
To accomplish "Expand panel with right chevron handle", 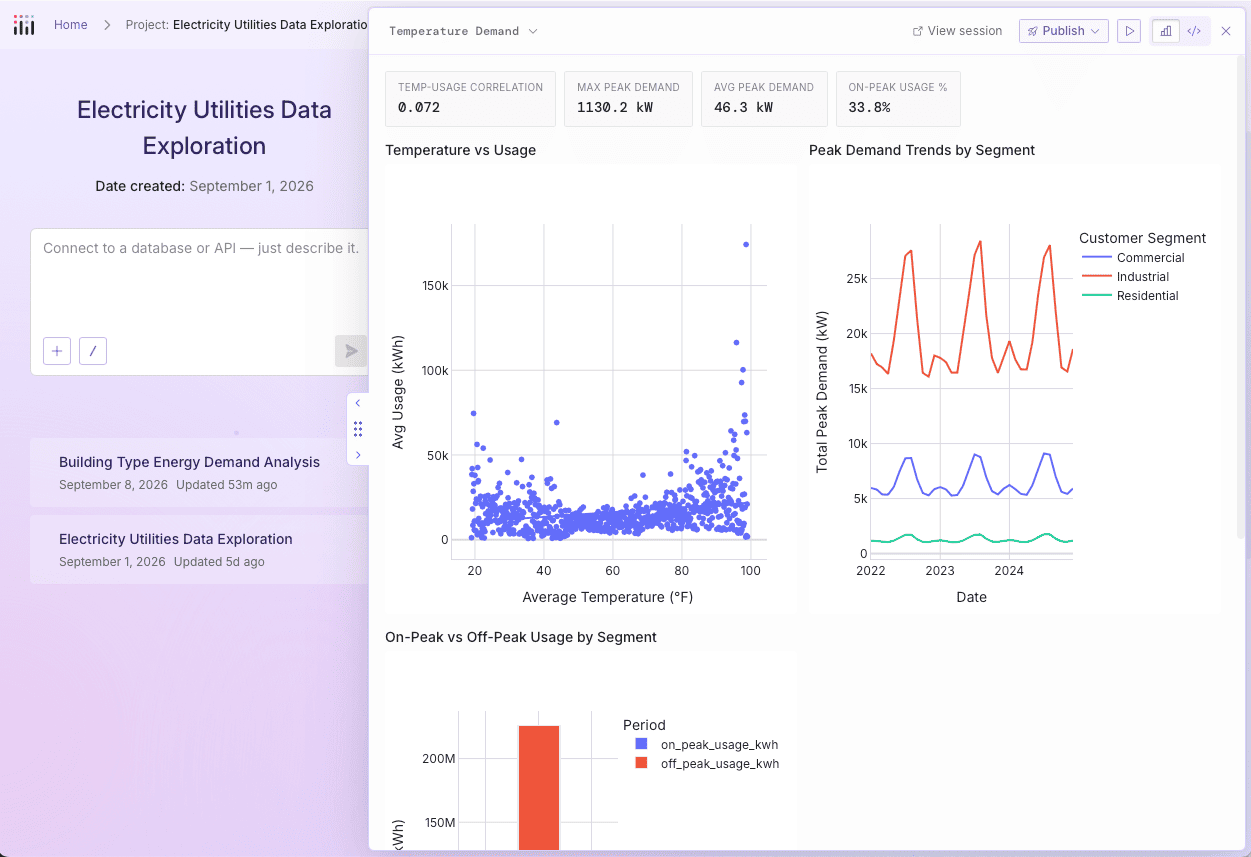I will pyautogui.click(x=358, y=455).
